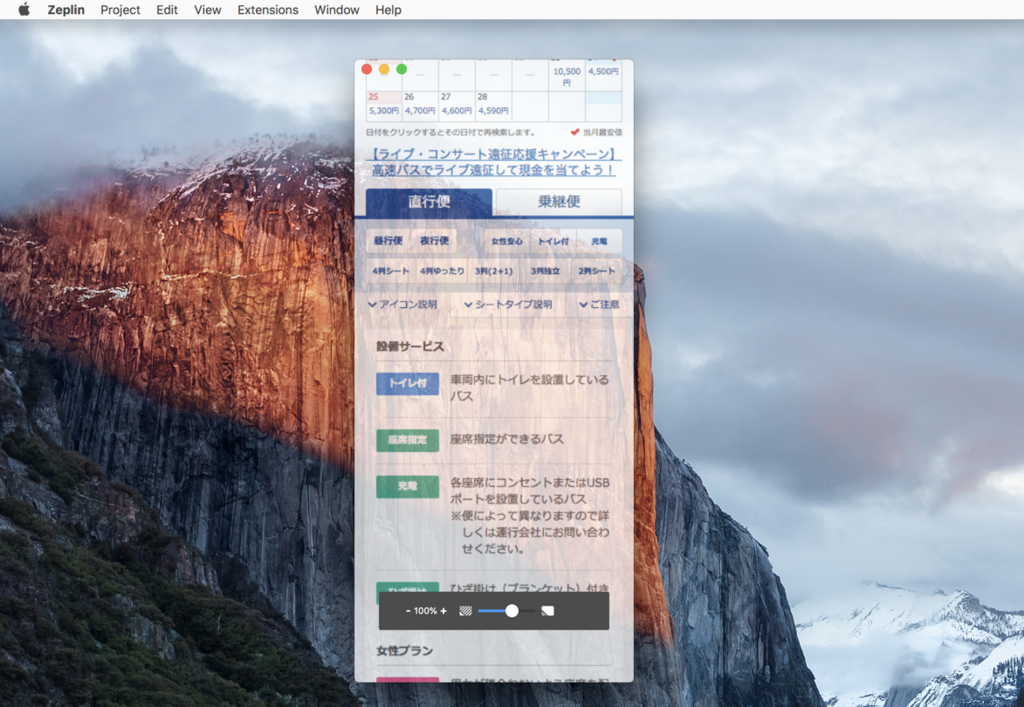
Task: Click the zoom slider handle
Action: (x=511, y=610)
